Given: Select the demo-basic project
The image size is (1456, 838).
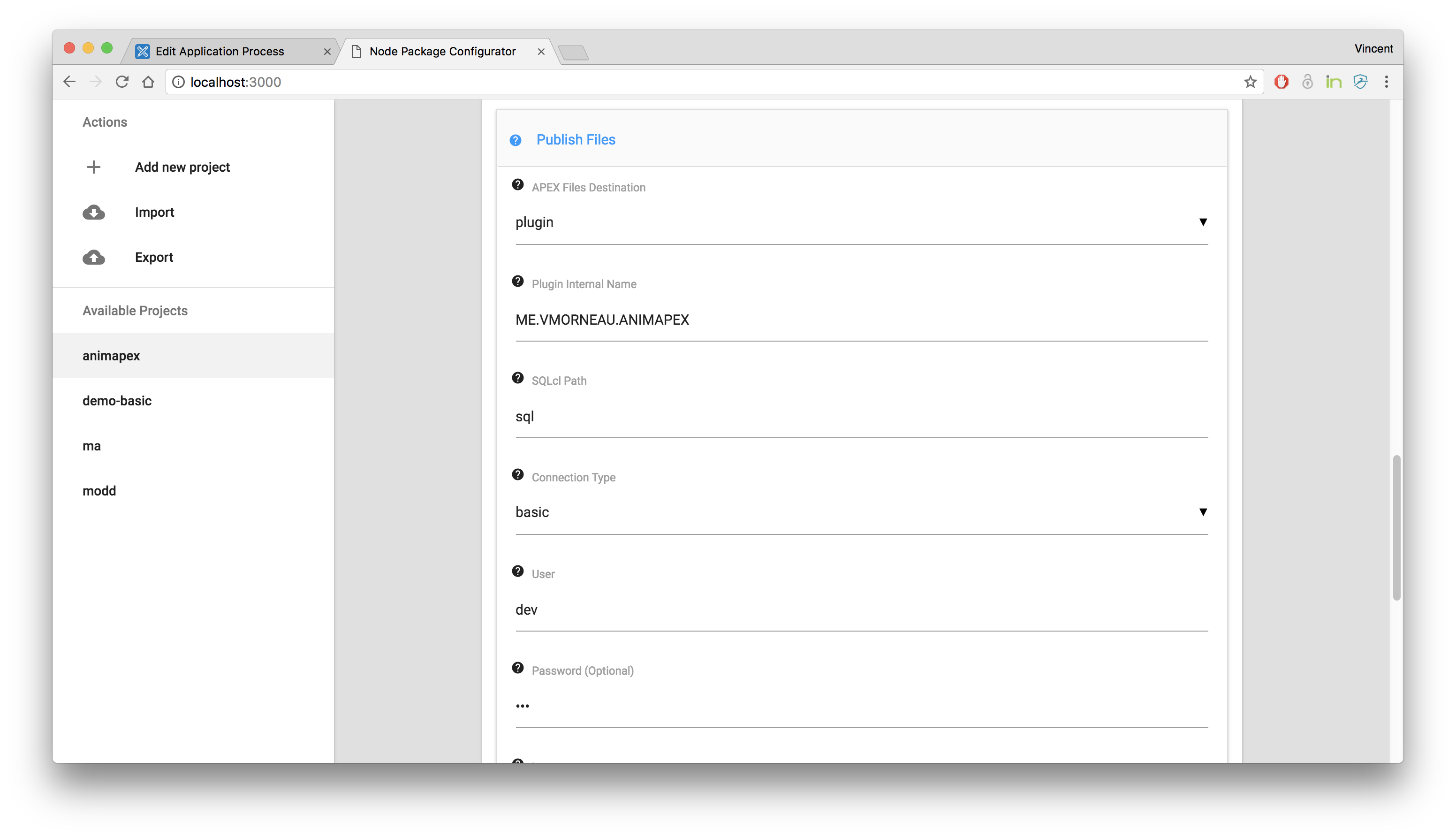Looking at the screenshot, I should tap(117, 401).
